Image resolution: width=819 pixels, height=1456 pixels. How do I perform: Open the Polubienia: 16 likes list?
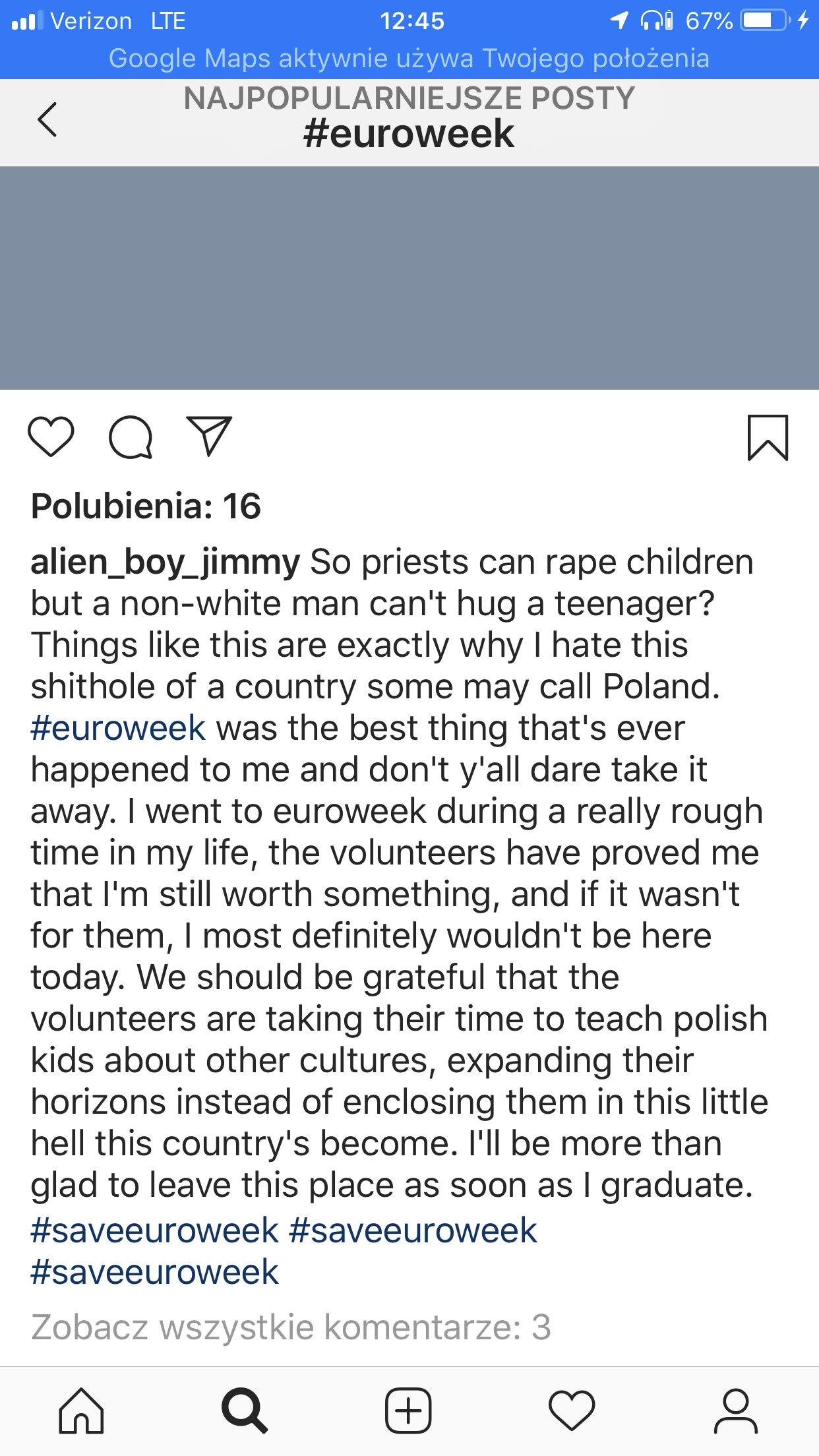point(146,506)
